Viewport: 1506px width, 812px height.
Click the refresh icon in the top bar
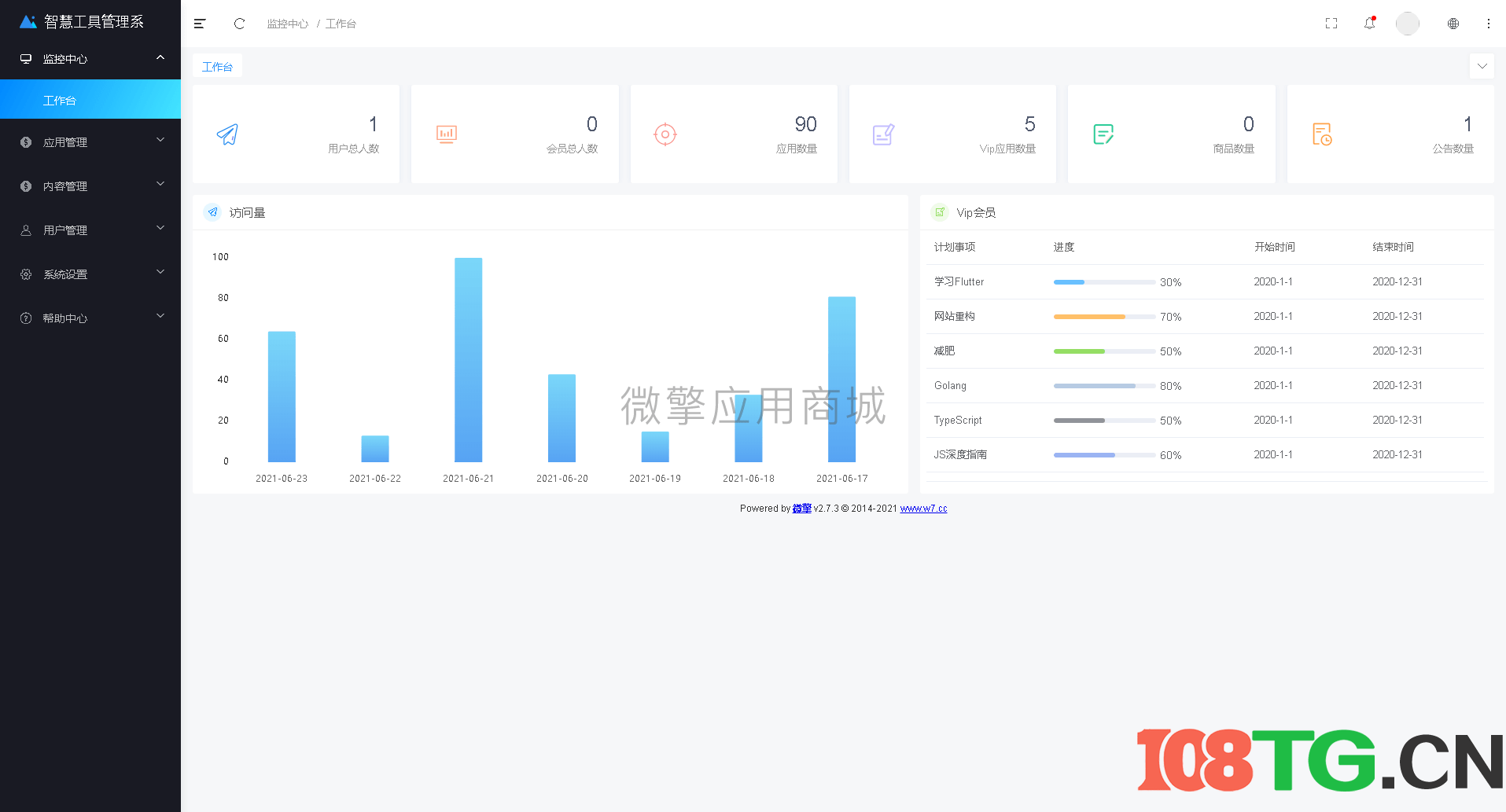[x=239, y=24]
